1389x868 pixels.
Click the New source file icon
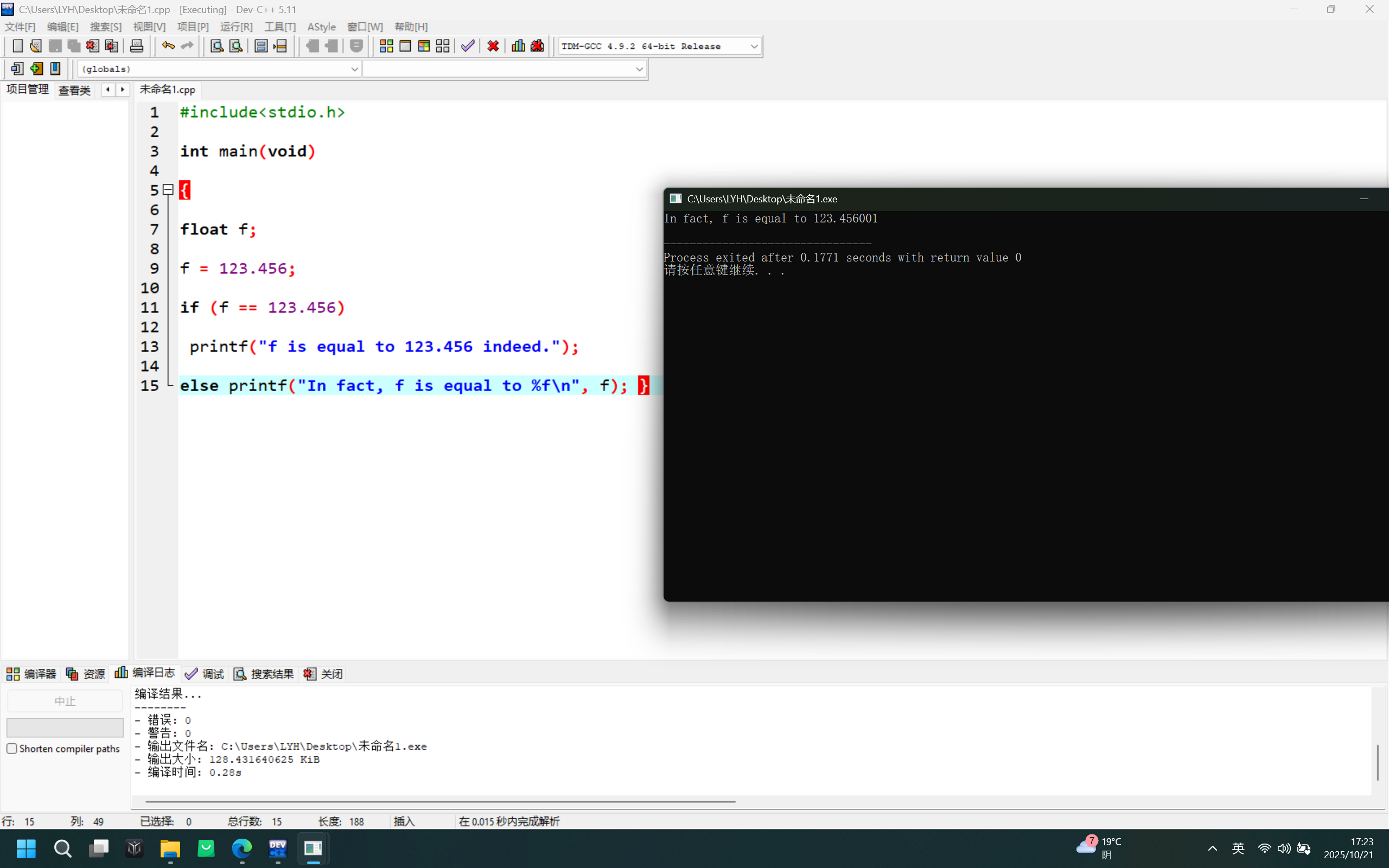pyautogui.click(x=17, y=46)
